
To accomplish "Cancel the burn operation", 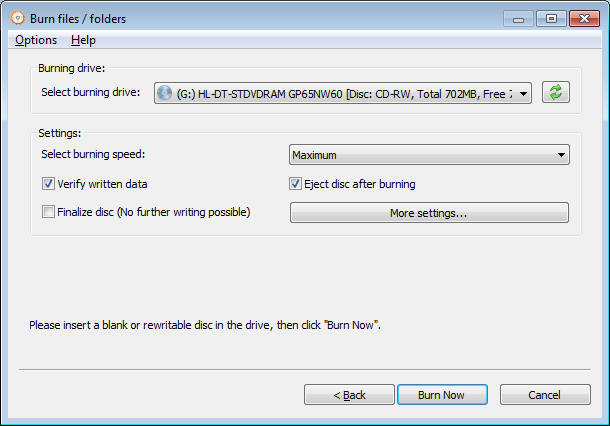I will coord(545,394).
